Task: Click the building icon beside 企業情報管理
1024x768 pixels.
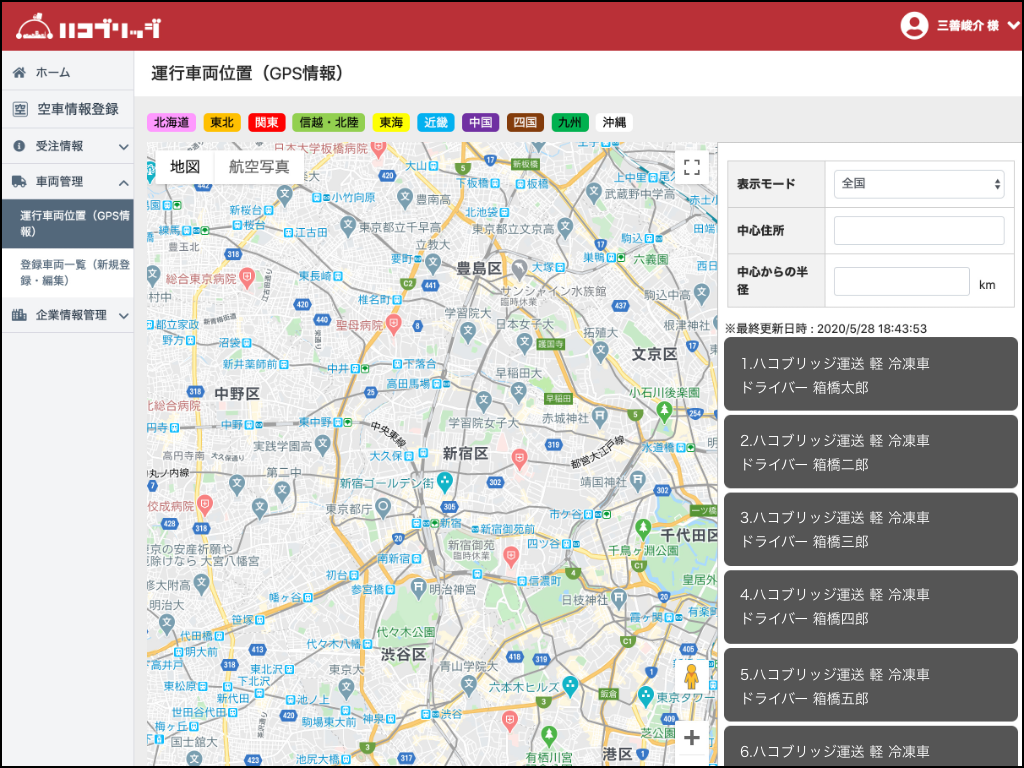Action: [x=20, y=315]
